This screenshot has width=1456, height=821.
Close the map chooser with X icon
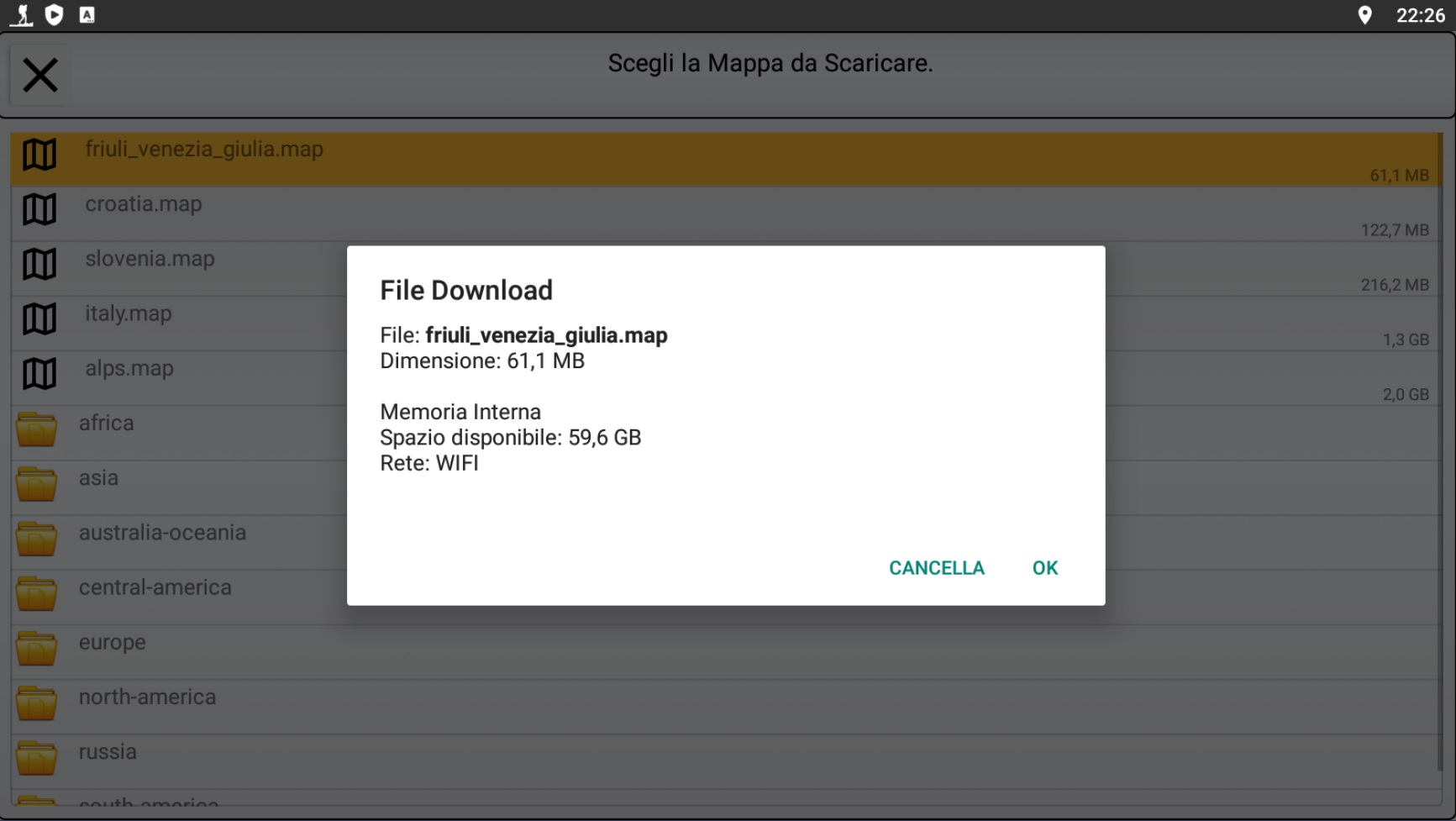(39, 76)
